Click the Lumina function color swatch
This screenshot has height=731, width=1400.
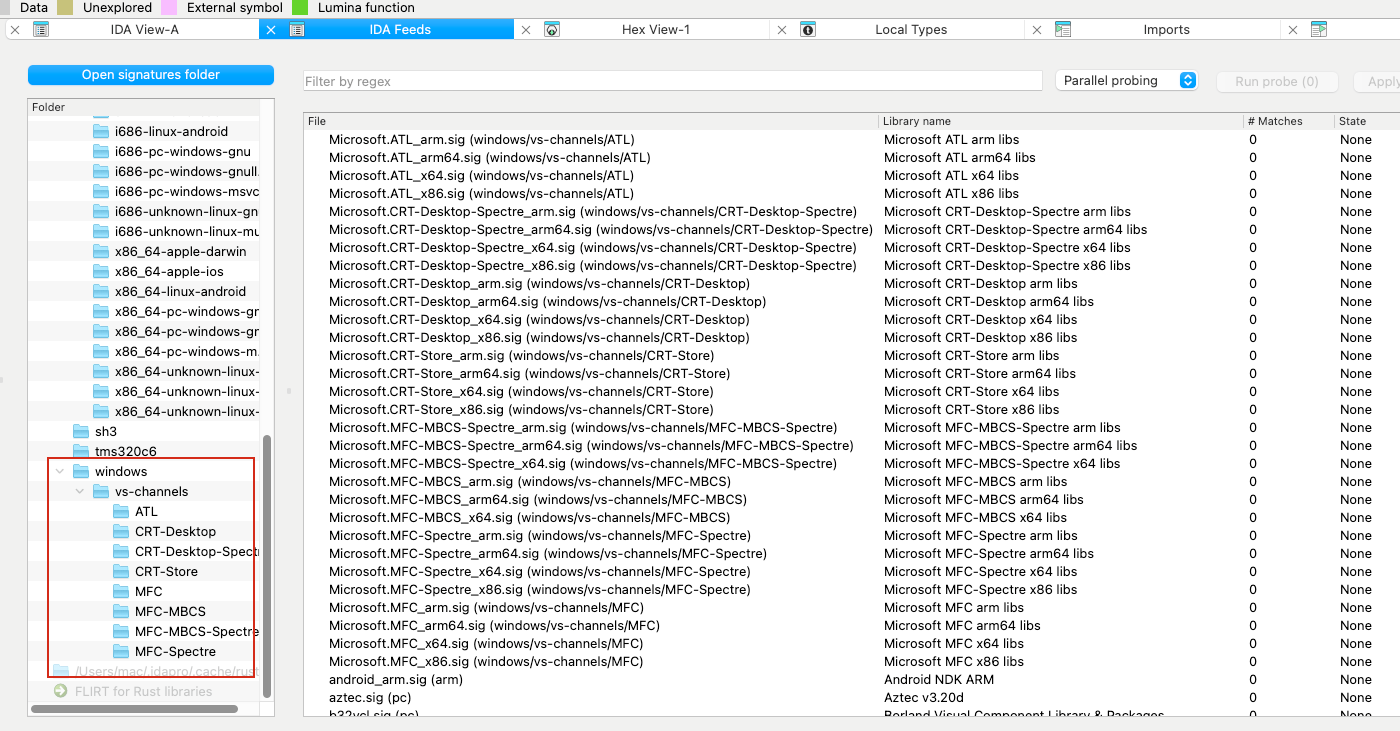(x=300, y=8)
